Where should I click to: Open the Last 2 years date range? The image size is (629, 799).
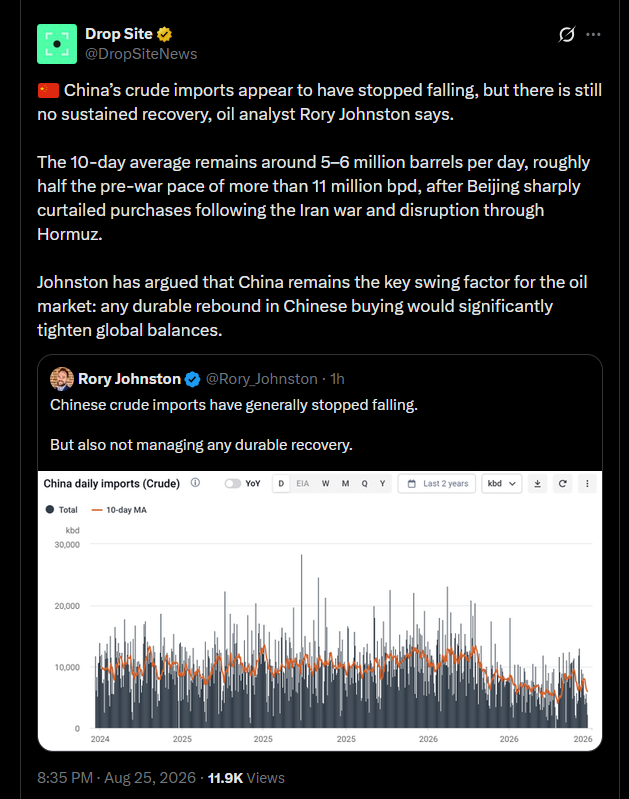click(437, 484)
